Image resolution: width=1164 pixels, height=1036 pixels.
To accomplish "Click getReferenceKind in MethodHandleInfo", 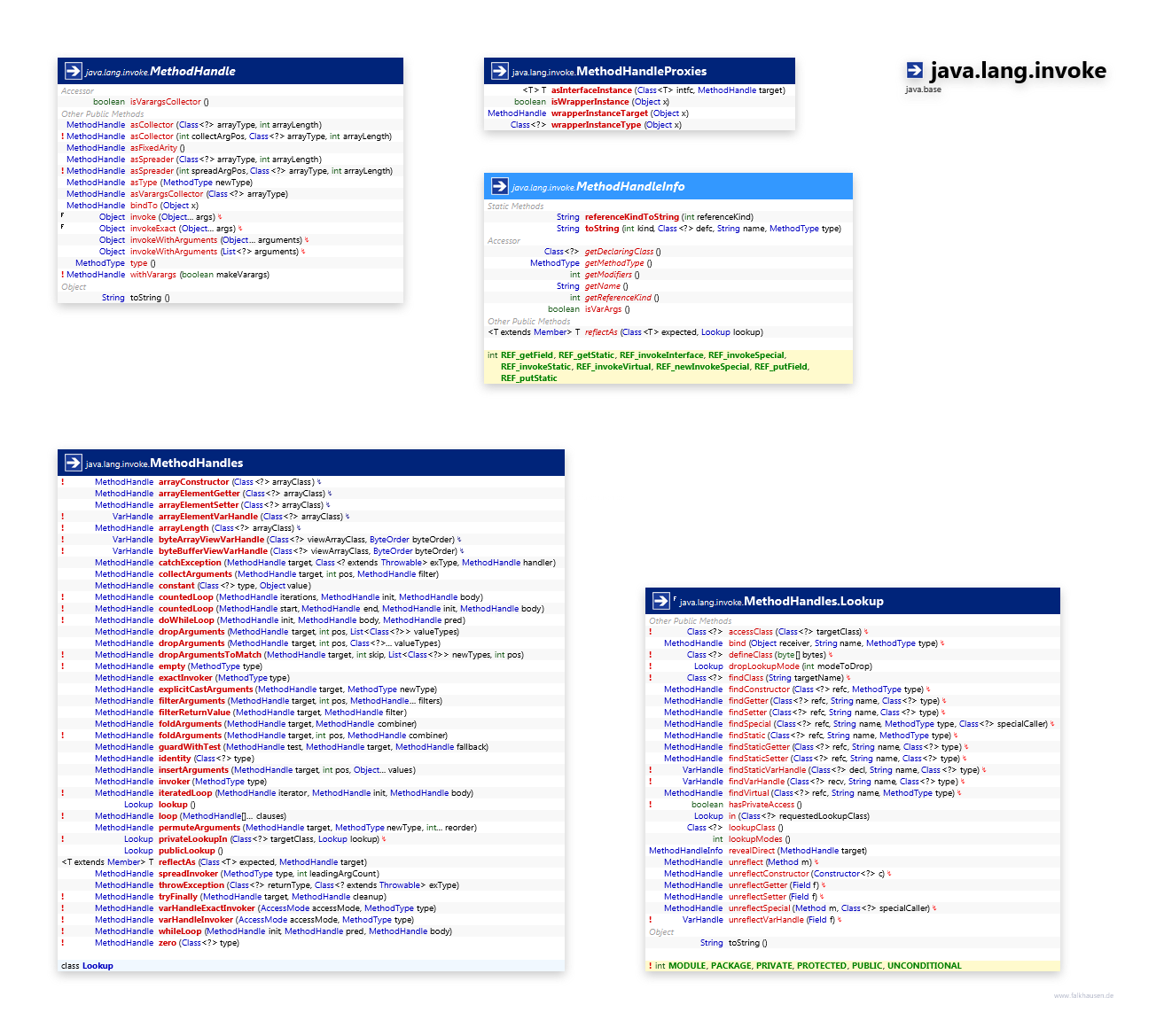I will (x=618, y=298).
